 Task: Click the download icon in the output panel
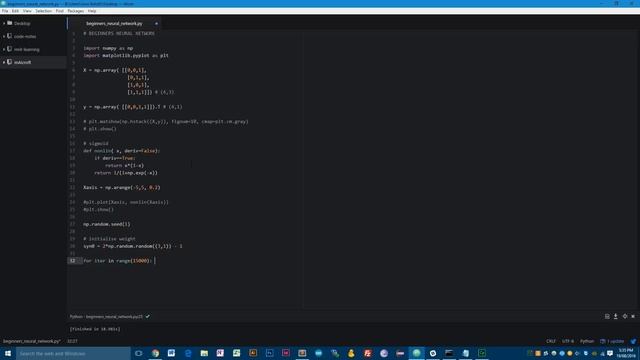click(616, 316)
